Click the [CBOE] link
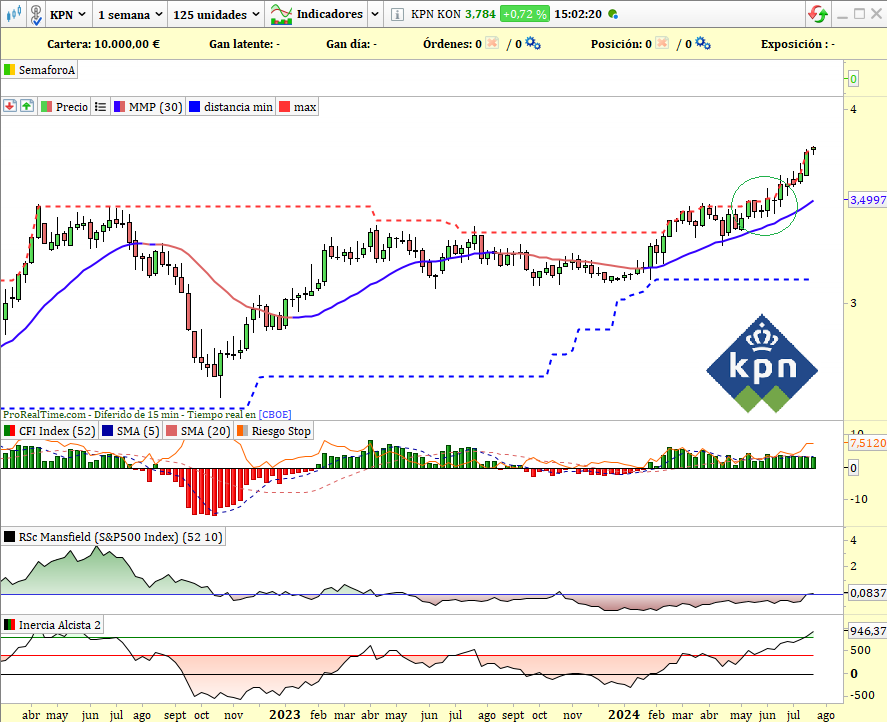 pos(275,415)
